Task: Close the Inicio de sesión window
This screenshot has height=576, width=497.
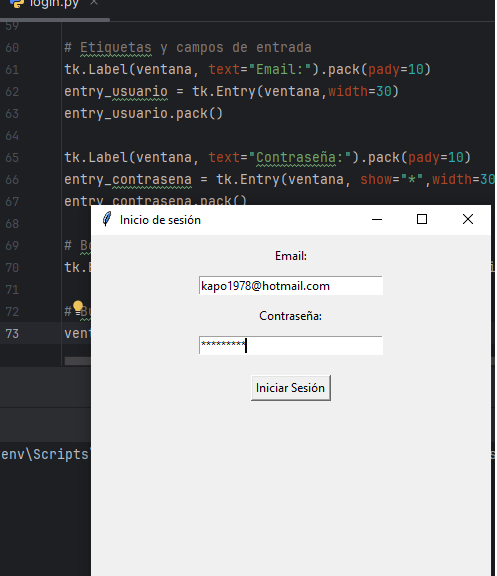Action: [x=468, y=219]
